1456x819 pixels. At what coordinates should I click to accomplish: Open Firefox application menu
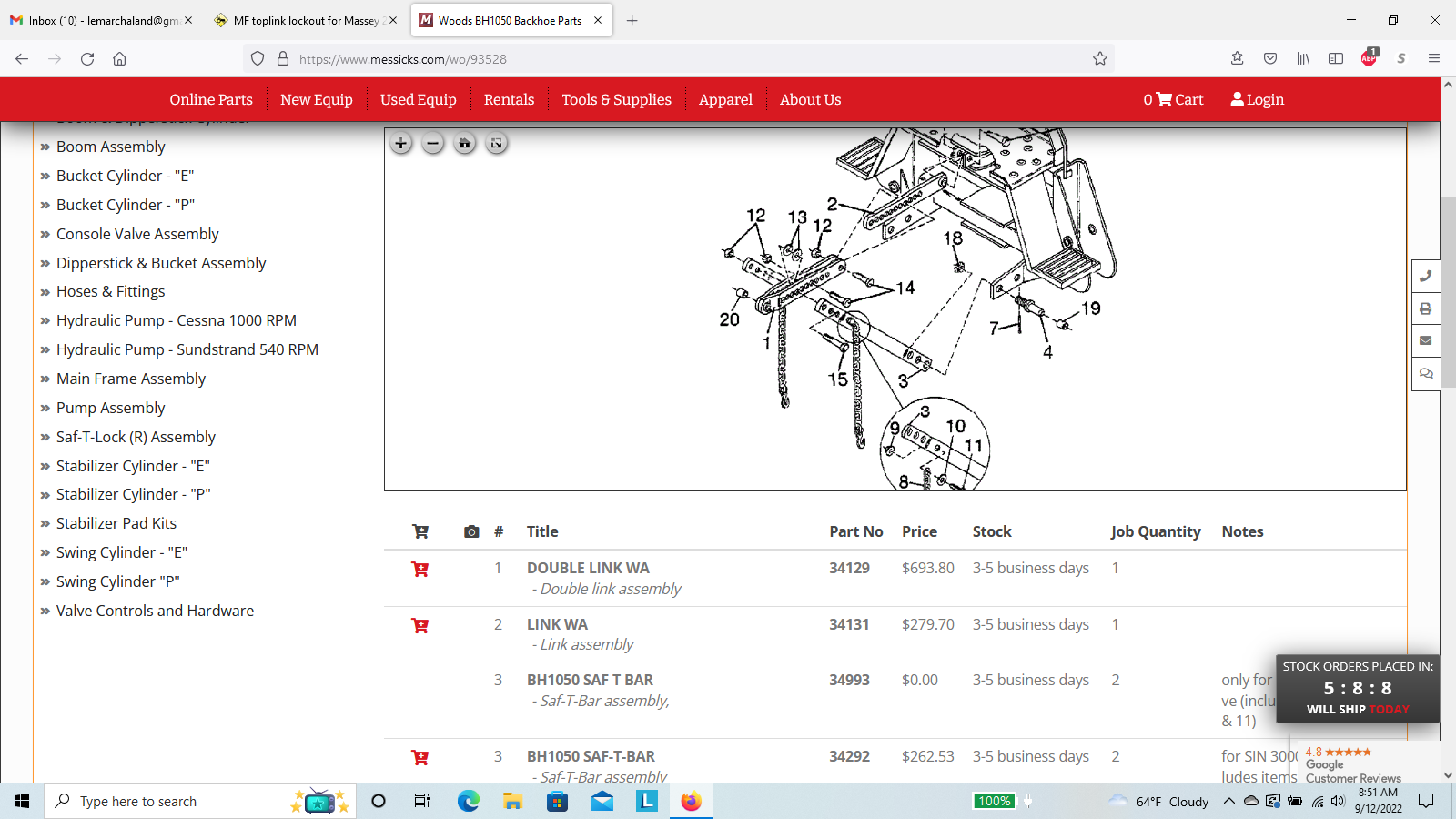click(x=1434, y=58)
